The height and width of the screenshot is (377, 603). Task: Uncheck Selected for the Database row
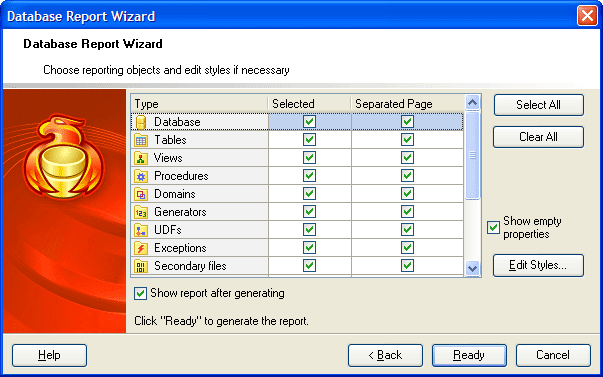click(x=310, y=122)
